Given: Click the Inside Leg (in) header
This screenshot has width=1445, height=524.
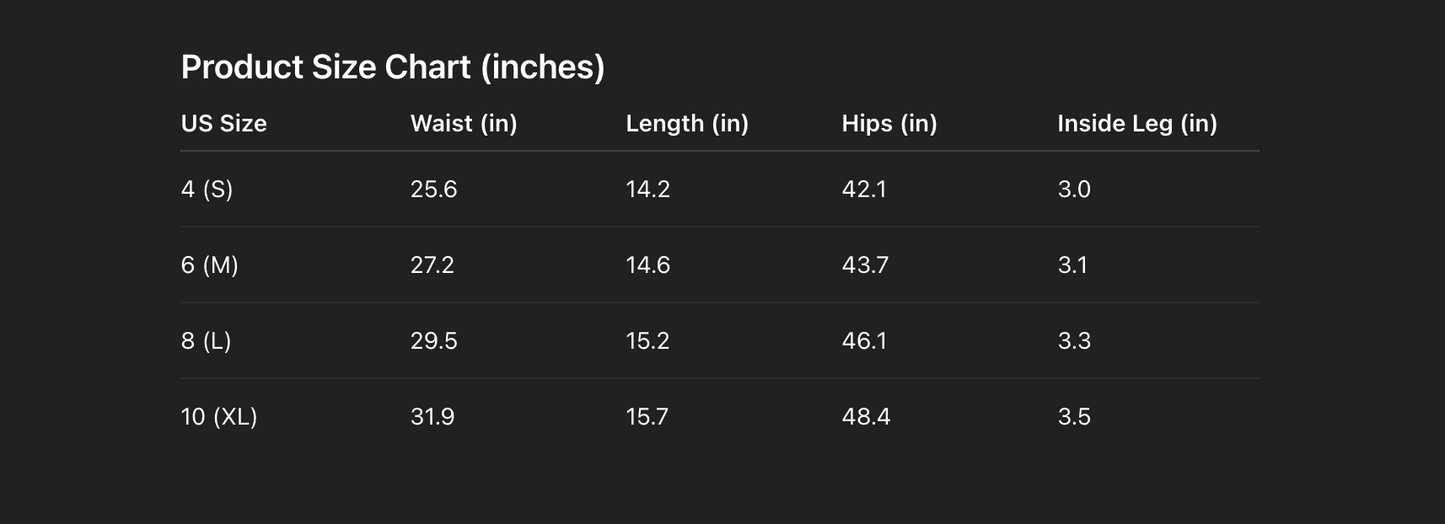Looking at the screenshot, I should tap(1137, 124).
